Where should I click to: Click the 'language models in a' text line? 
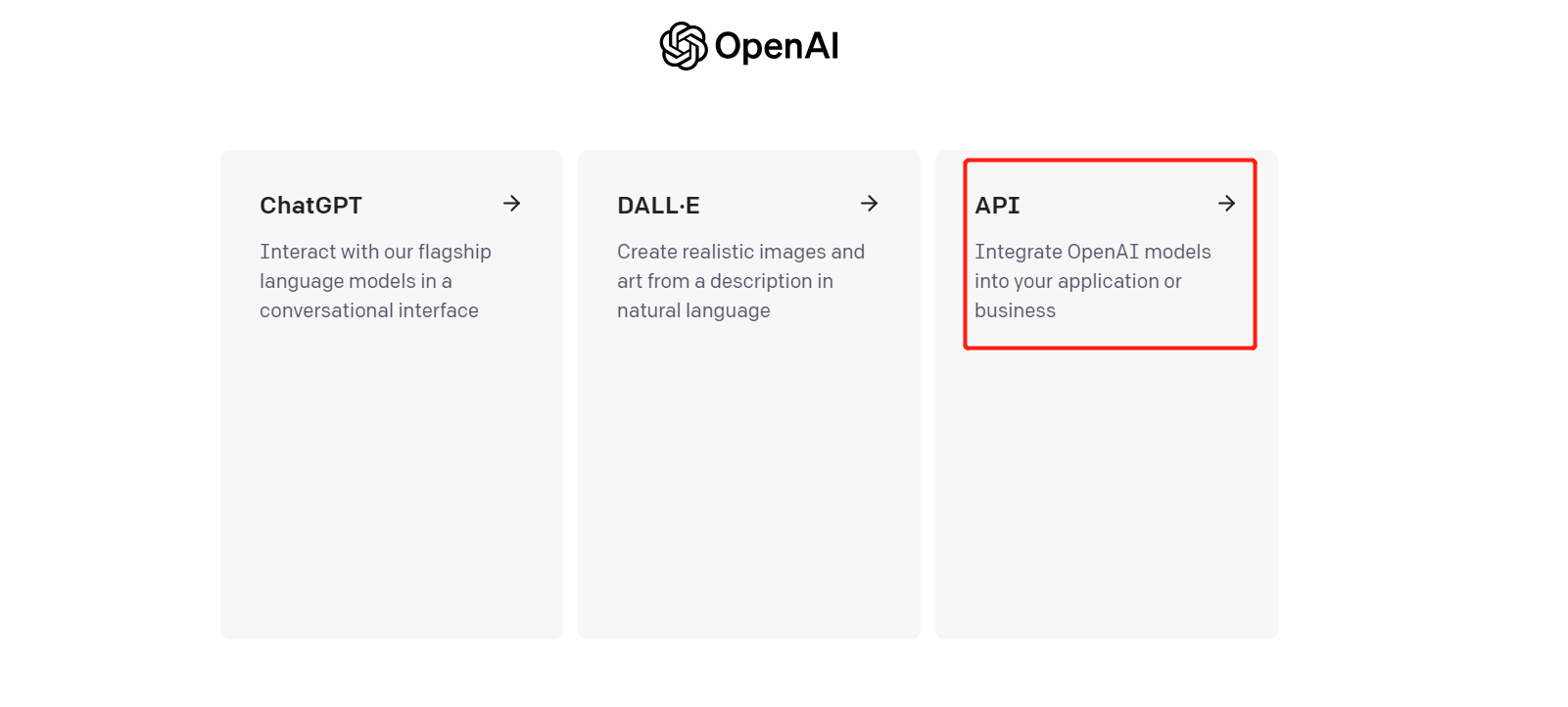pyautogui.click(x=356, y=281)
